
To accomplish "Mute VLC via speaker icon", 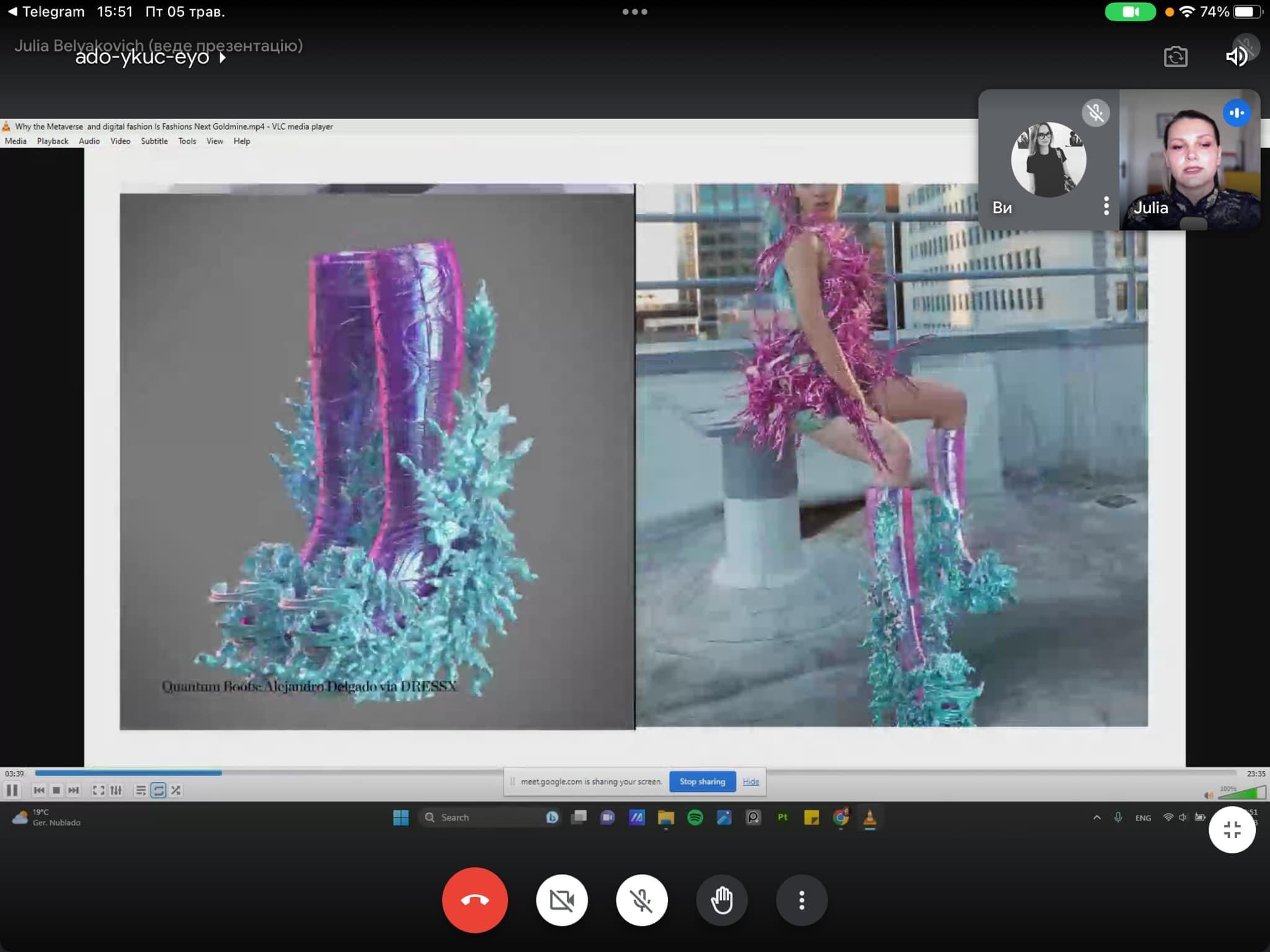I will (x=1208, y=795).
